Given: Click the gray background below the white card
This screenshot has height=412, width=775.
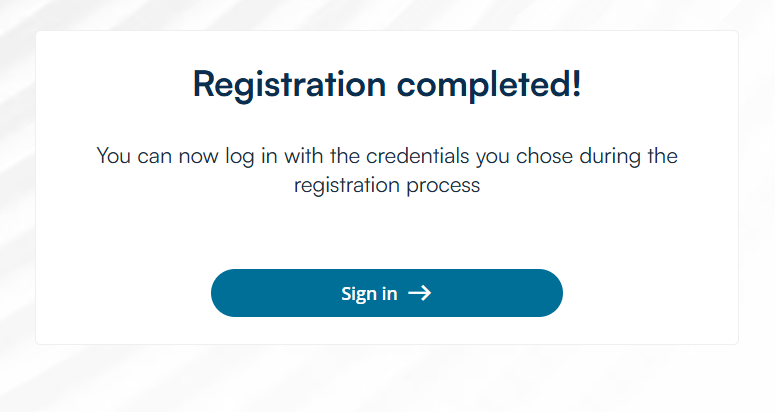Looking at the screenshot, I should click(x=386, y=380).
